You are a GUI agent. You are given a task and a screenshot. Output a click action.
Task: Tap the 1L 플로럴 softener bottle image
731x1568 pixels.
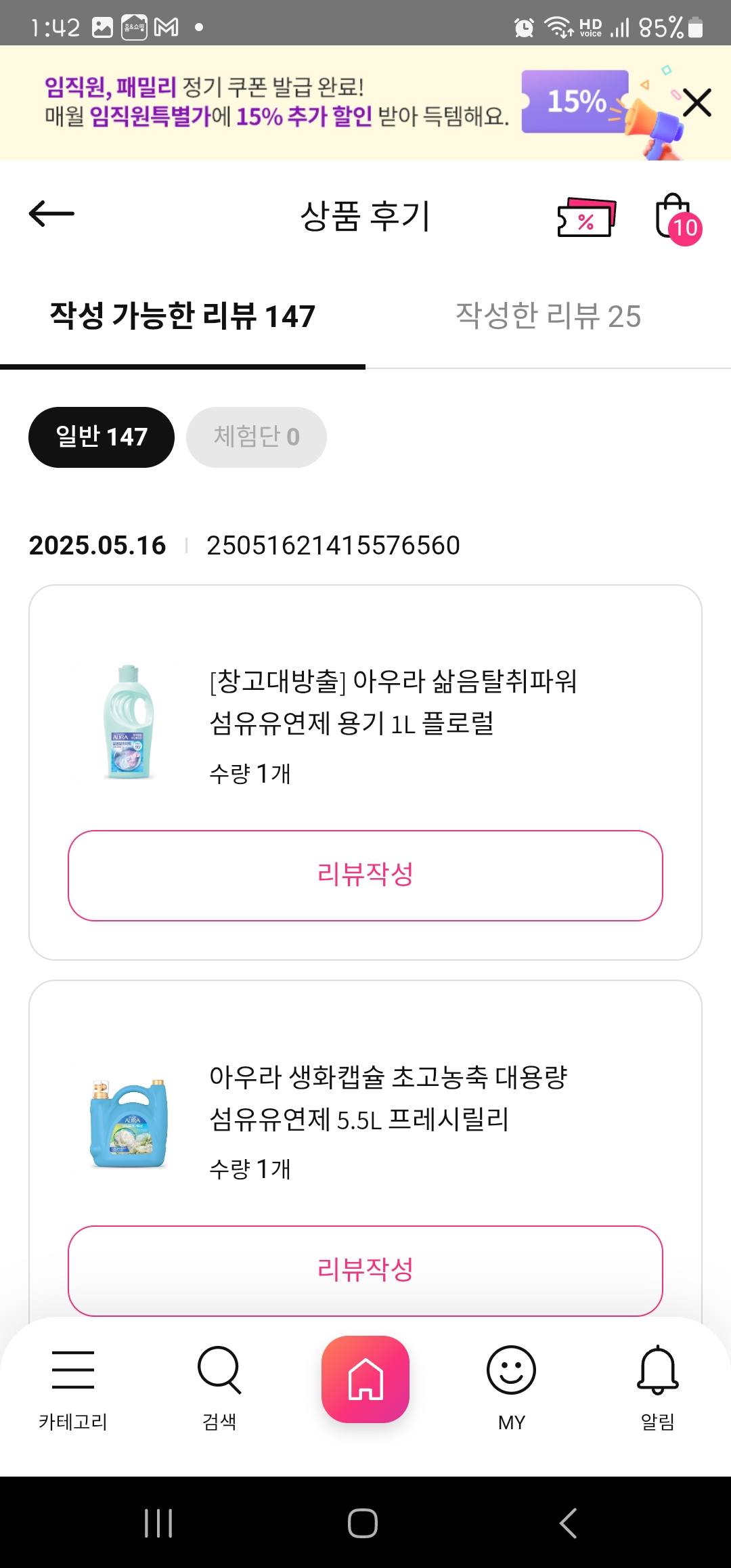[x=129, y=722]
